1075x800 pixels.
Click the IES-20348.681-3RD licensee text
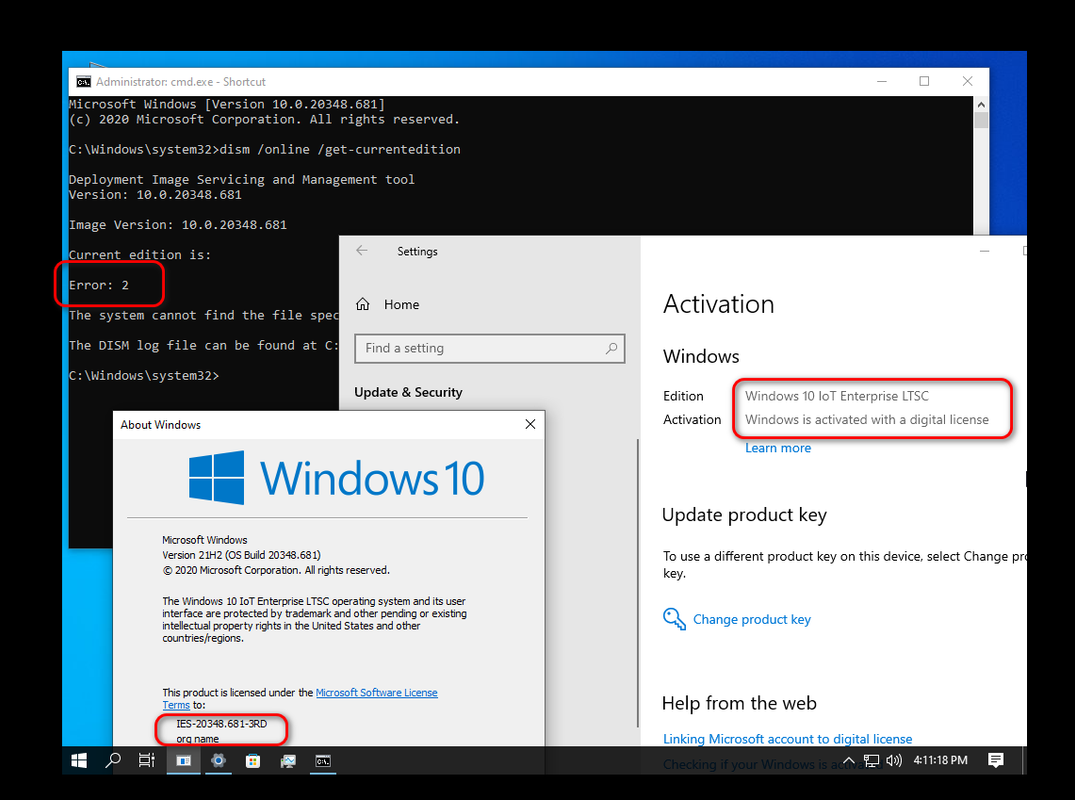pos(221,724)
